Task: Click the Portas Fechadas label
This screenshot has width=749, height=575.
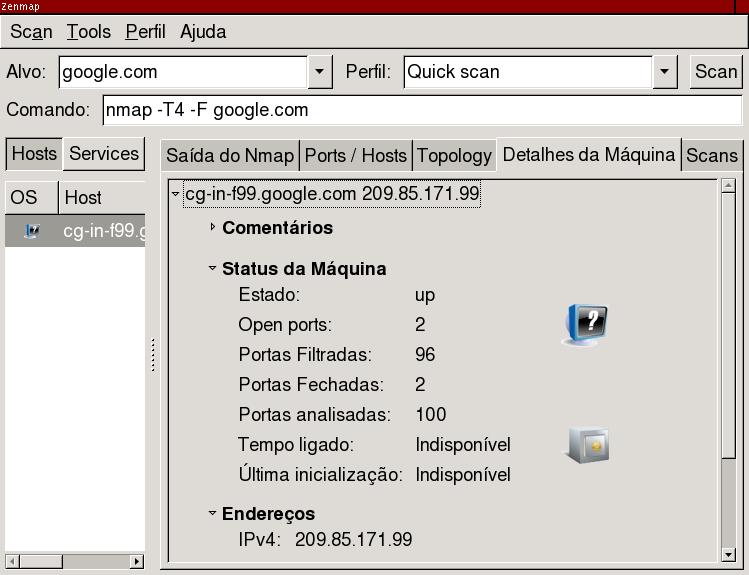Action: click(x=311, y=384)
